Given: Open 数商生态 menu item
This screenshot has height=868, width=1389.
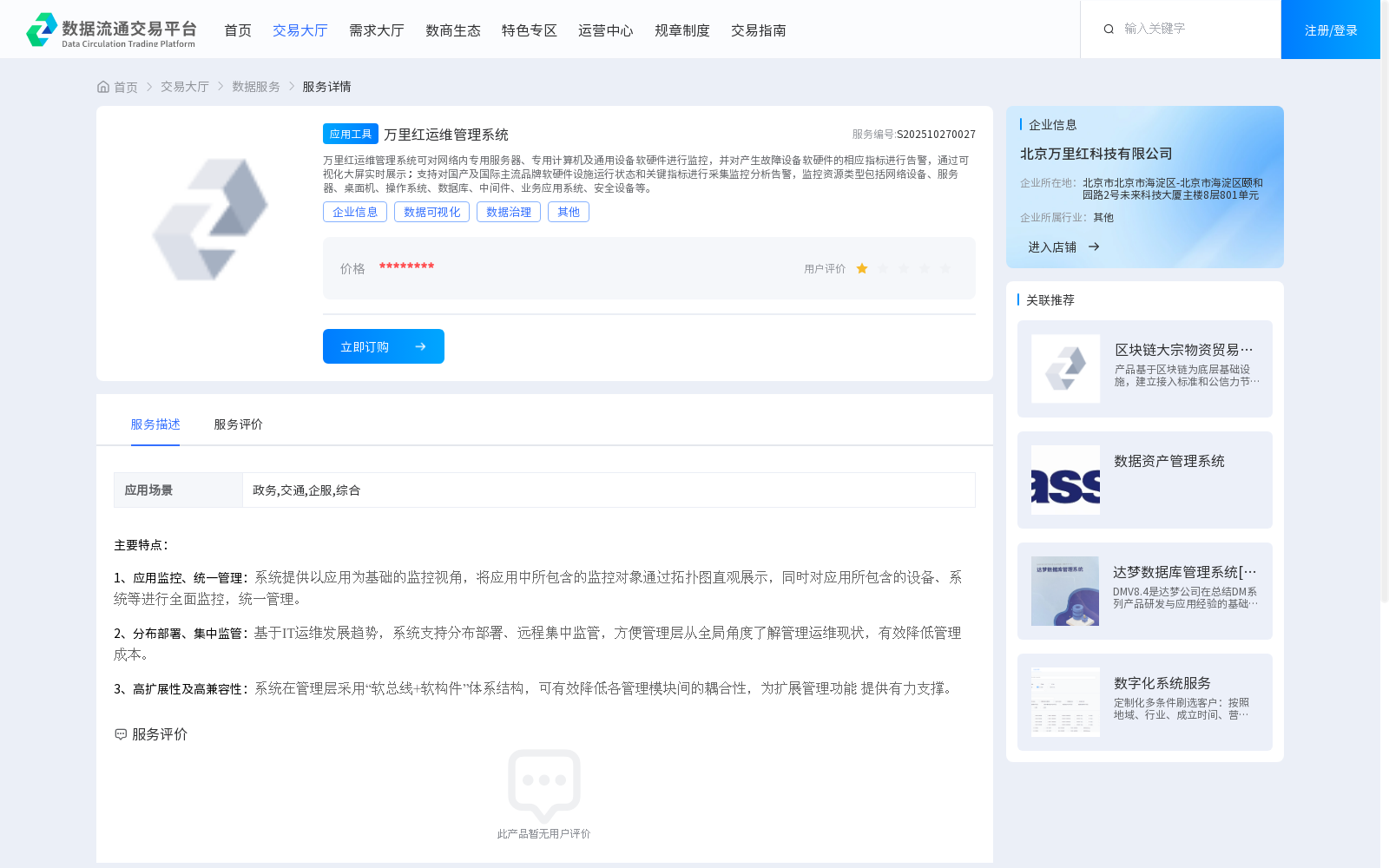Looking at the screenshot, I should click(x=453, y=30).
